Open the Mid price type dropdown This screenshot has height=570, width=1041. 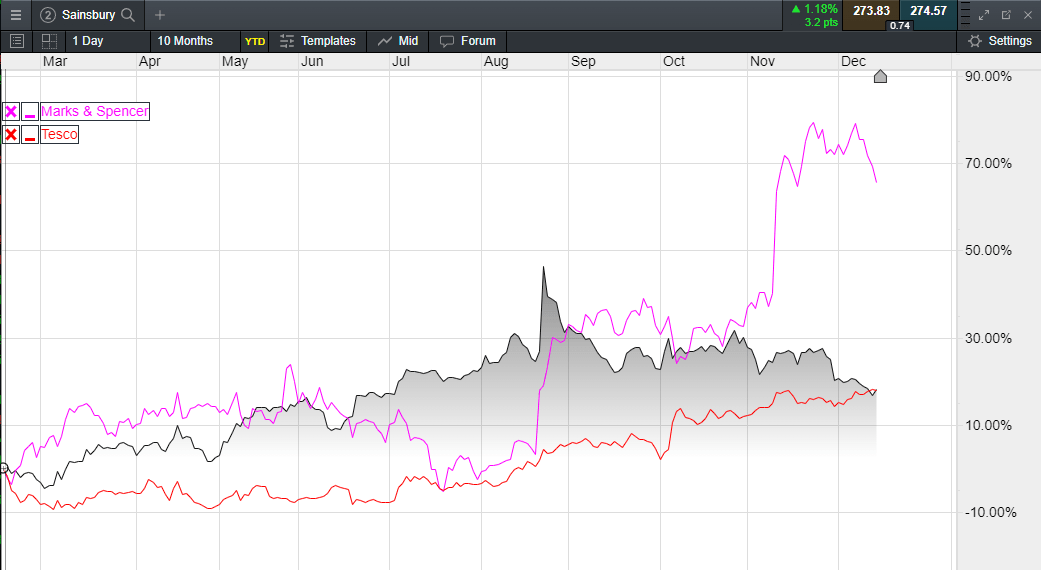click(398, 41)
